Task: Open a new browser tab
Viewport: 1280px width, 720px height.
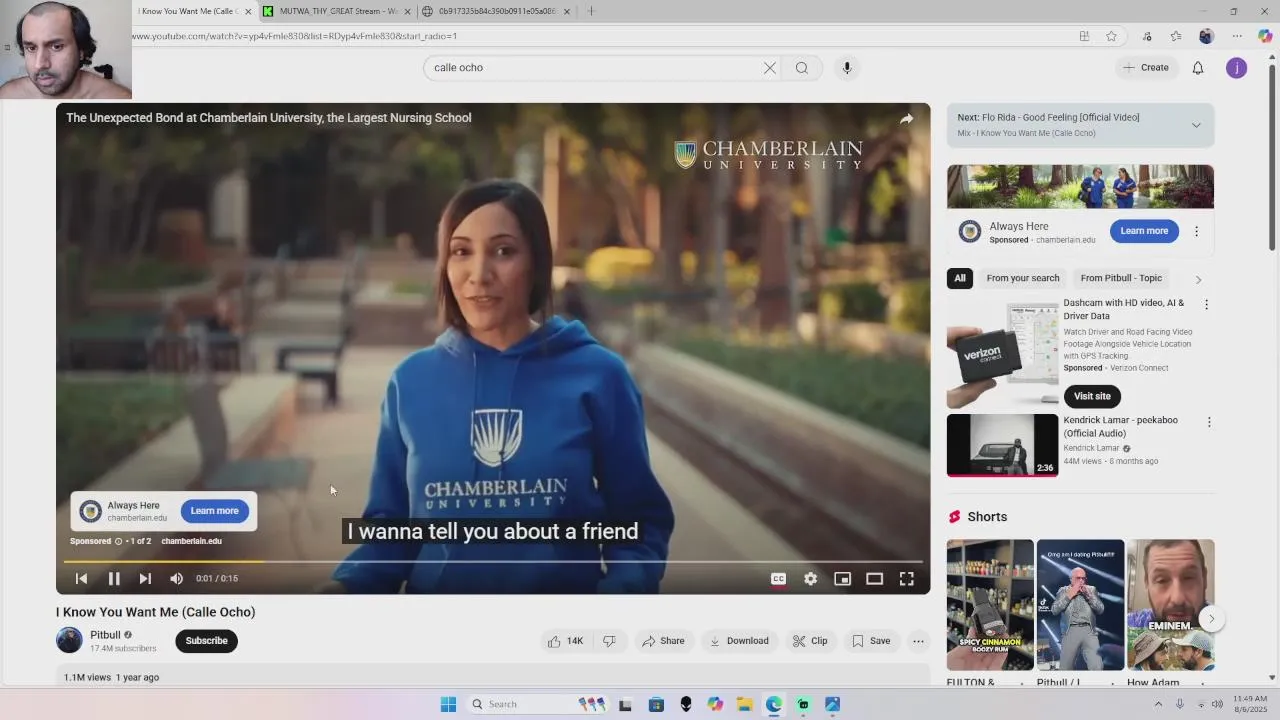Action: click(x=590, y=11)
